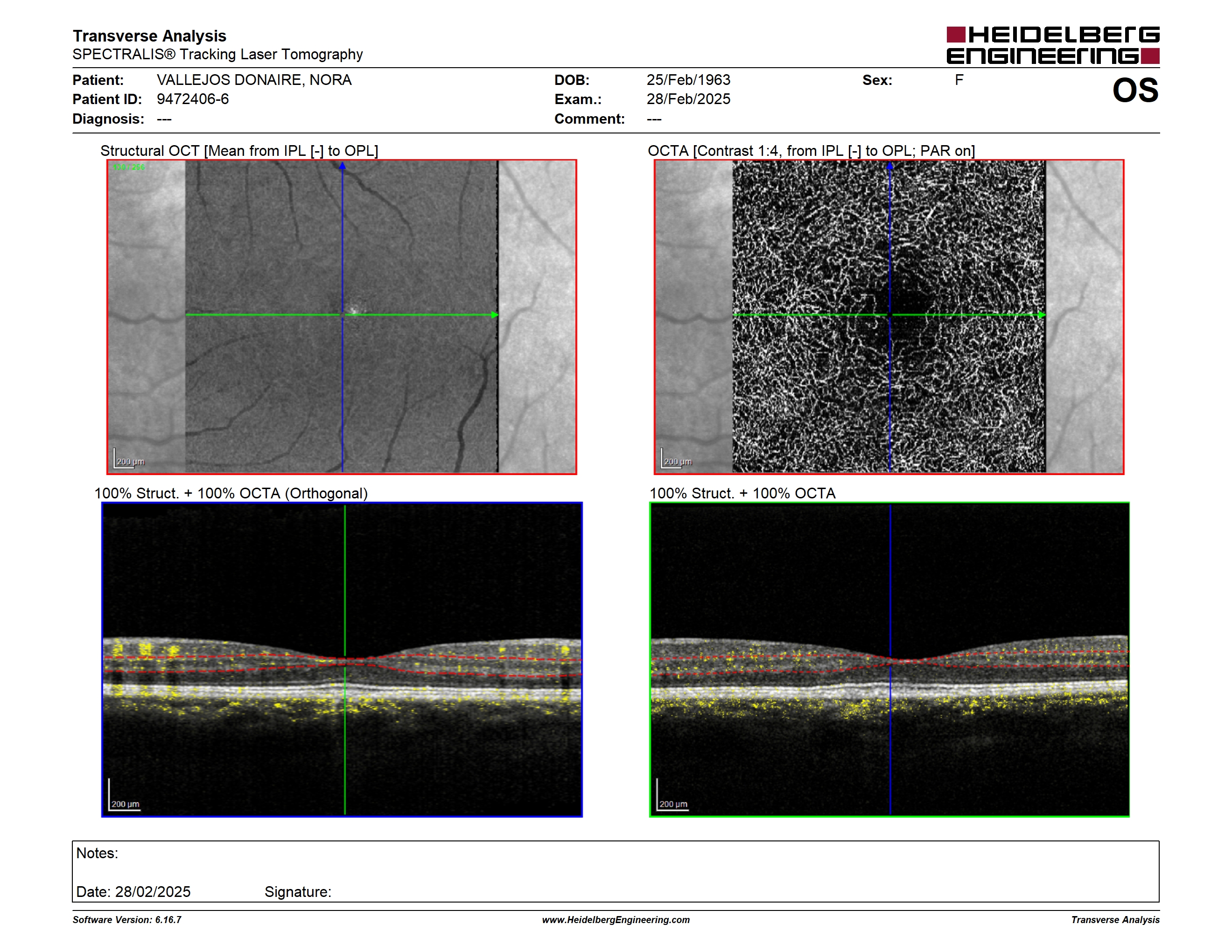Screen dimensions: 1232x952
Task: Click the Transverse Analysis title
Action: point(149,35)
